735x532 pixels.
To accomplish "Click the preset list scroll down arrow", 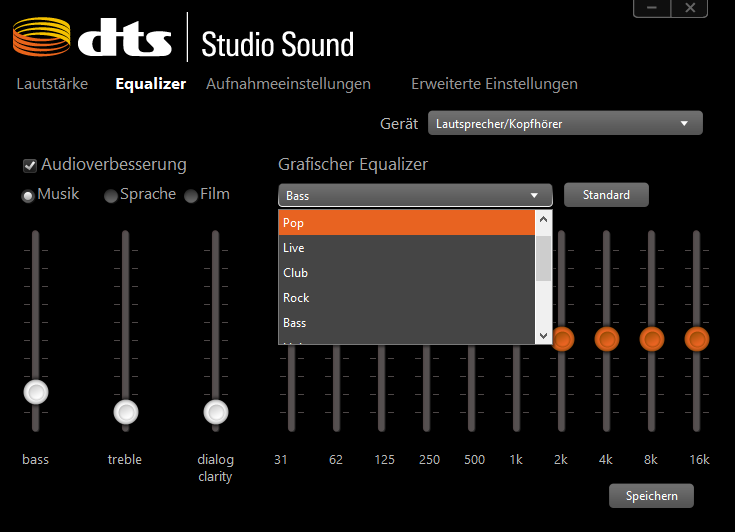I will [544, 336].
